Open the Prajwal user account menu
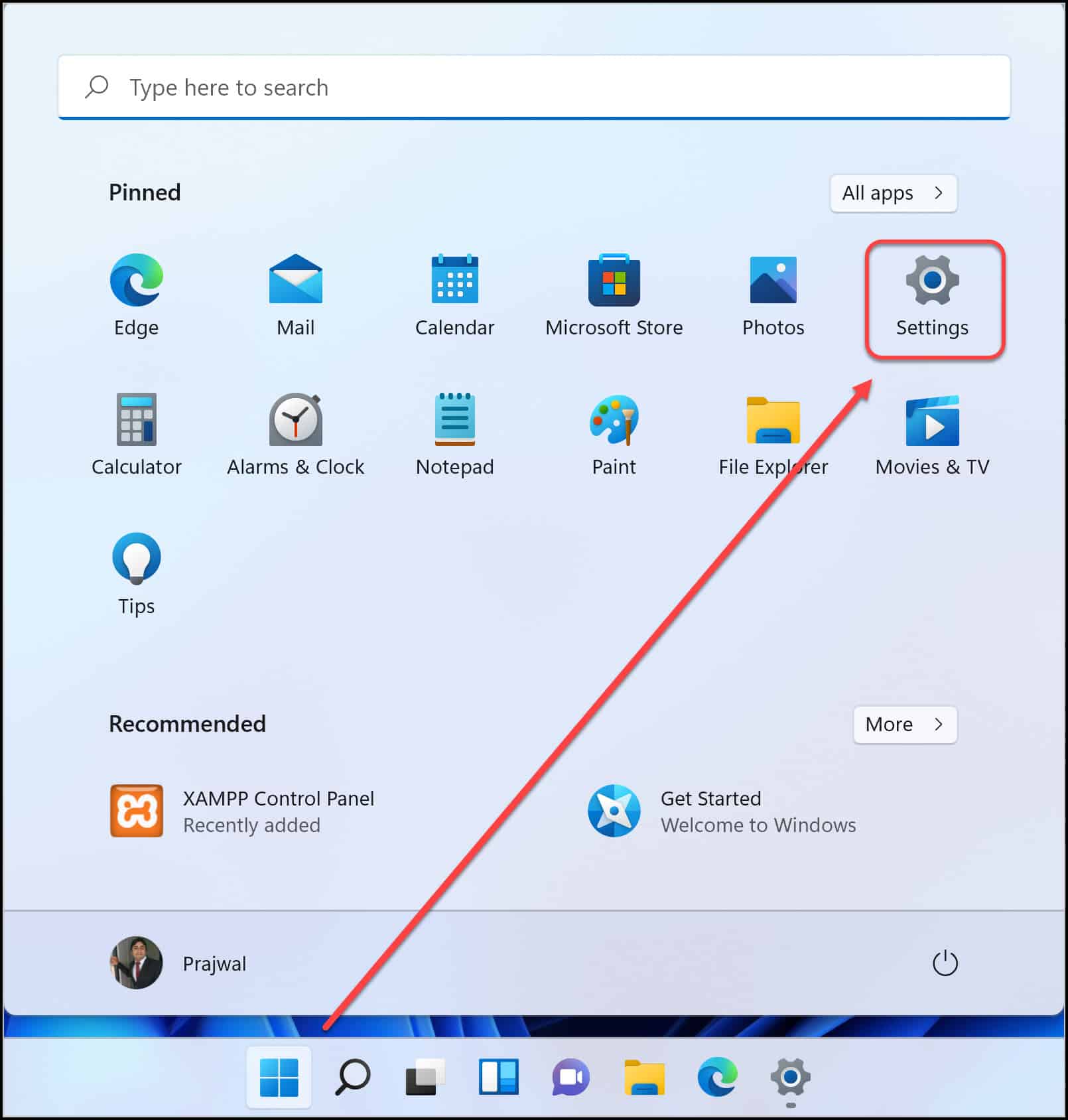 [x=178, y=963]
